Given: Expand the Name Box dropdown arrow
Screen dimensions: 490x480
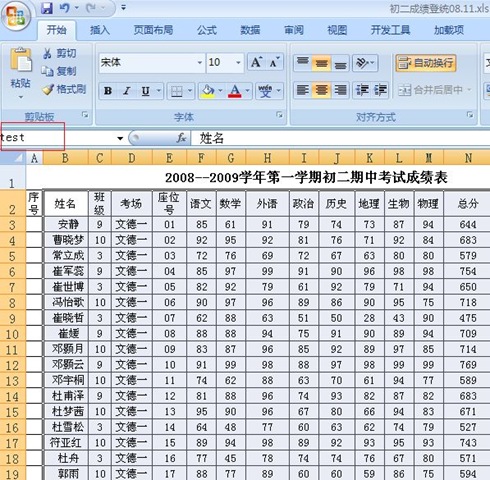Looking at the screenshot, I should tap(120, 138).
